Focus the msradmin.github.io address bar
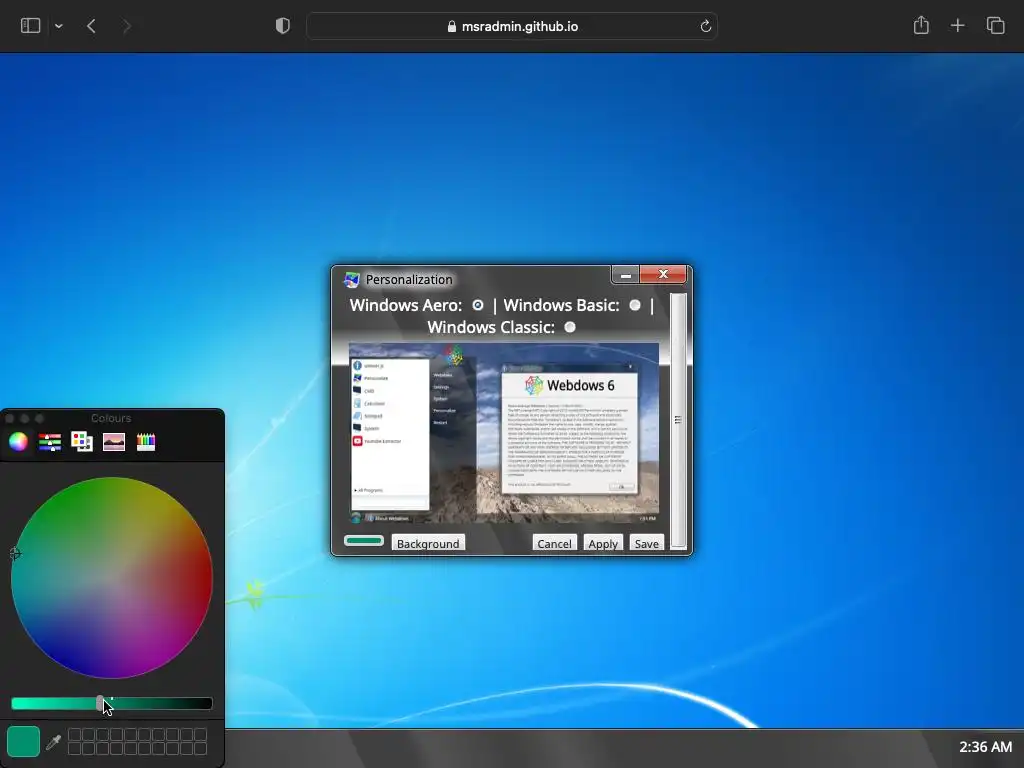Image resolution: width=1024 pixels, height=768 pixels. point(512,27)
